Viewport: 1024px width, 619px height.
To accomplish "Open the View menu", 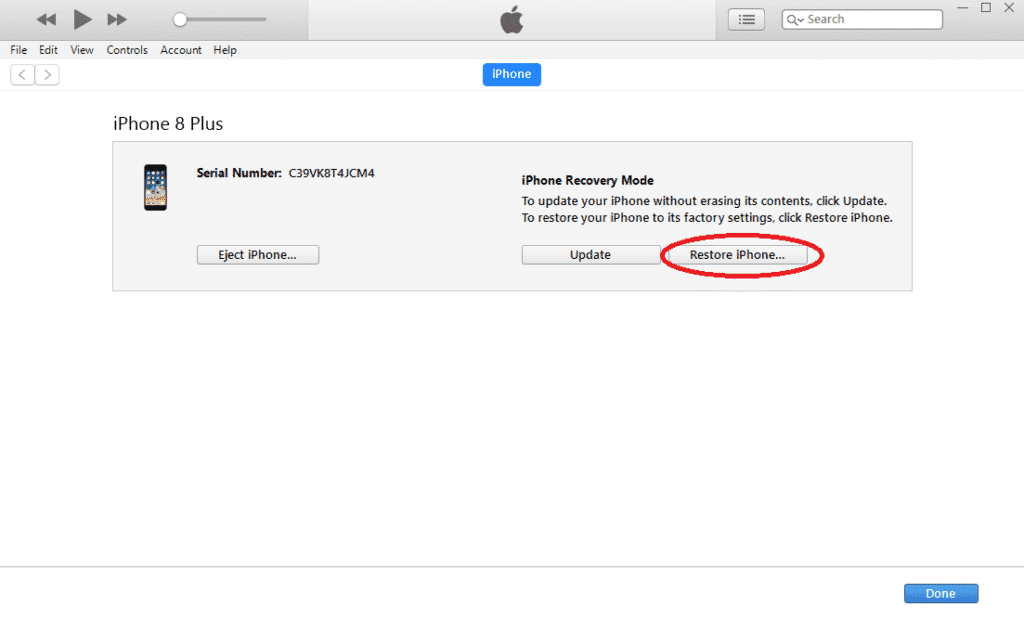I will coord(82,50).
